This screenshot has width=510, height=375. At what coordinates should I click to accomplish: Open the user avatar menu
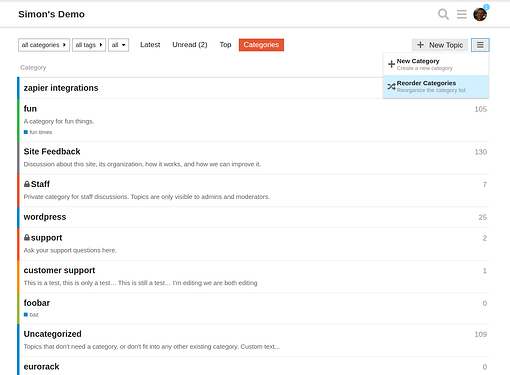480,15
